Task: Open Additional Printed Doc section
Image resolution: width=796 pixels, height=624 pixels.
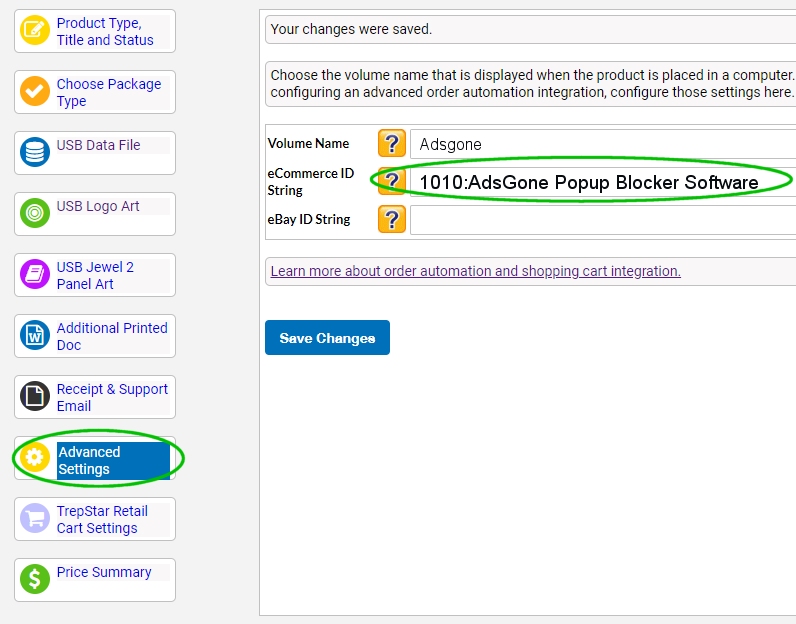Action: pos(112,336)
